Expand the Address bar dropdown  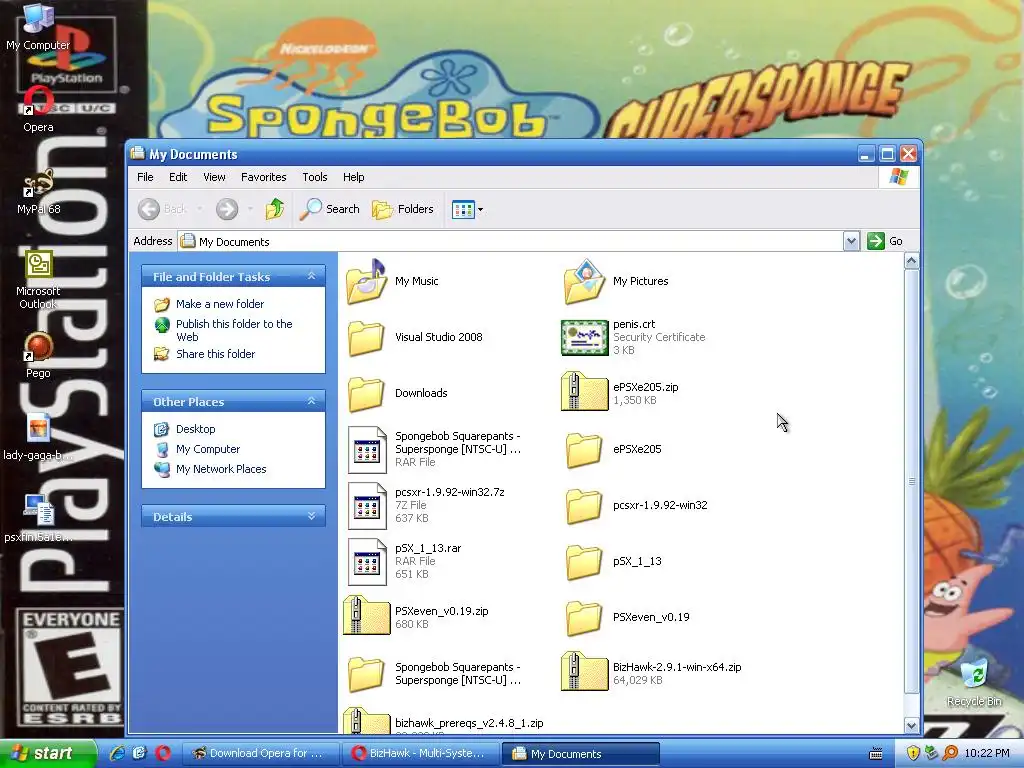click(851, 242)
